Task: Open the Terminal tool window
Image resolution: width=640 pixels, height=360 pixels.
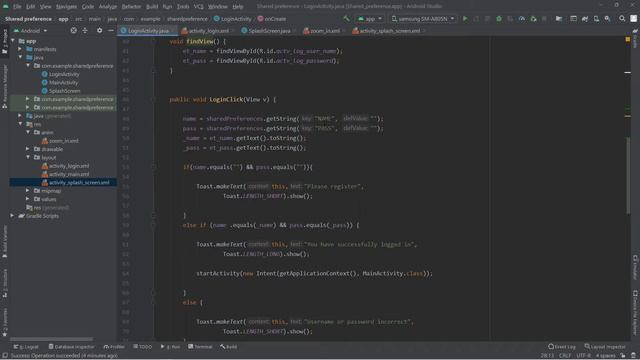Action: pyautogui.click(x=200, y=347)
